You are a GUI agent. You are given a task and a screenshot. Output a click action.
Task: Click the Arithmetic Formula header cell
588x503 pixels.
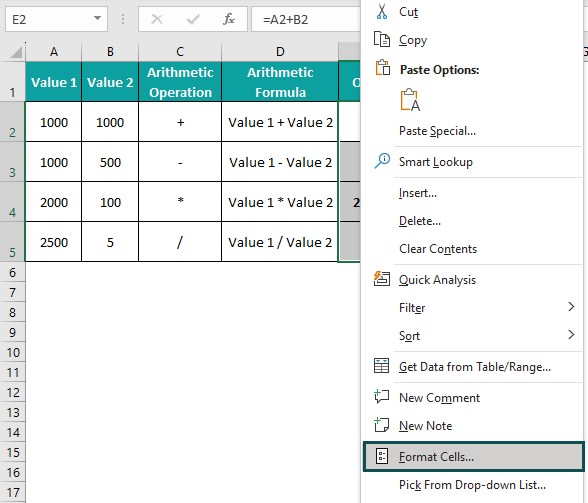pyautogui.click(x=280, y=82)
